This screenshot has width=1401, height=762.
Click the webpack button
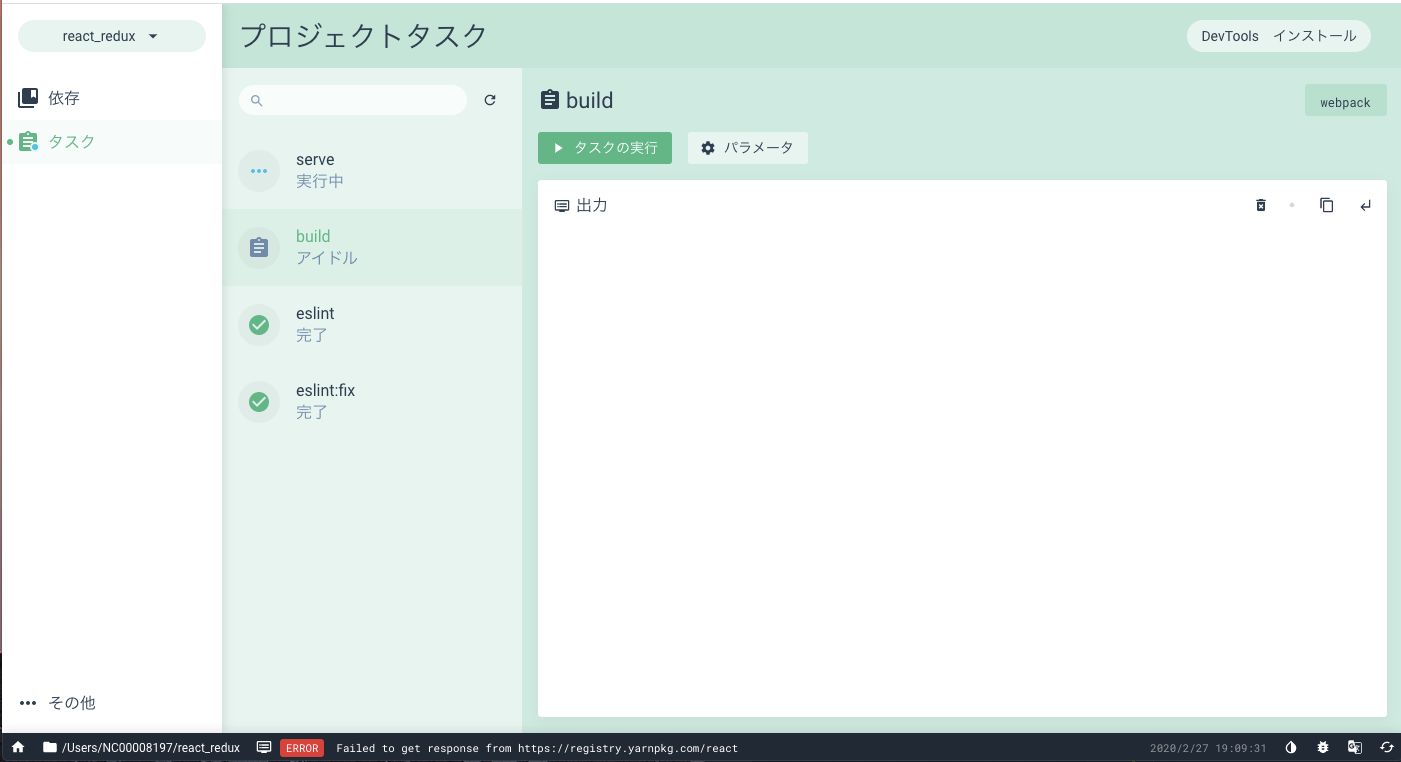coord(1345,101)
